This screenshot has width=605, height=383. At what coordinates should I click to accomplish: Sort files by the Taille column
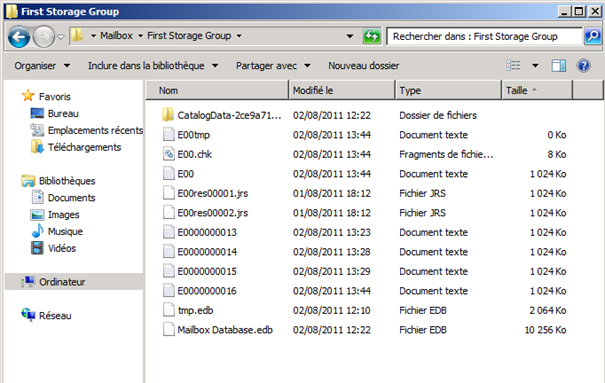tap(537, 90)
